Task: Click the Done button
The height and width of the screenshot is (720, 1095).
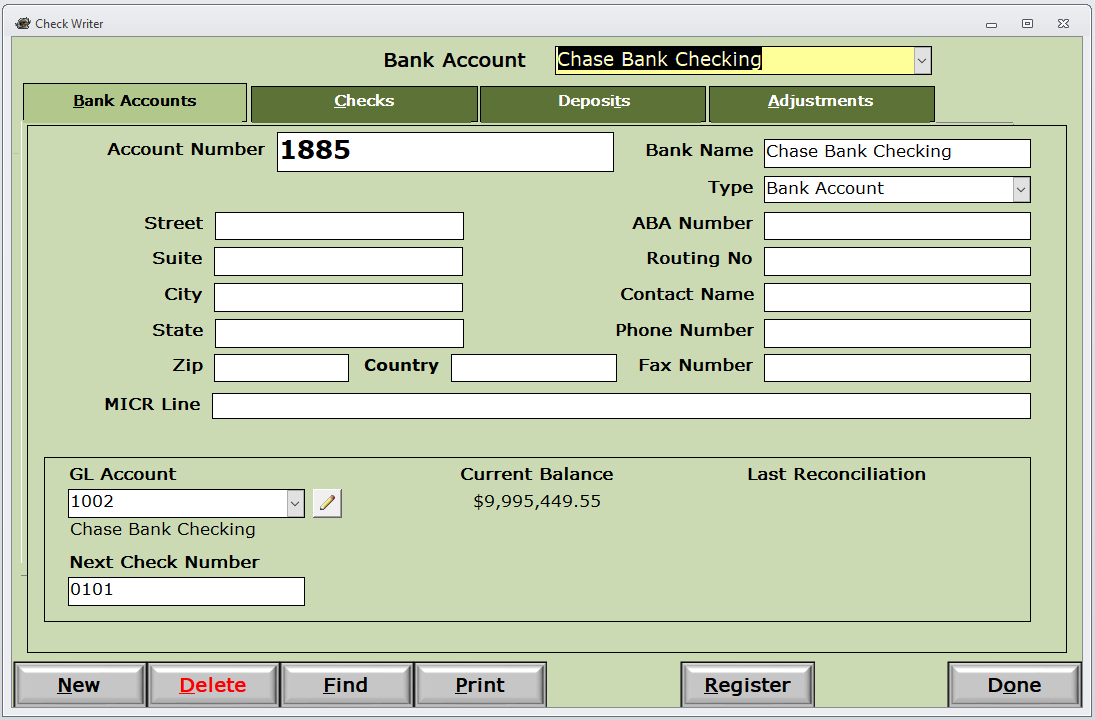Action: coord(1015,684)
